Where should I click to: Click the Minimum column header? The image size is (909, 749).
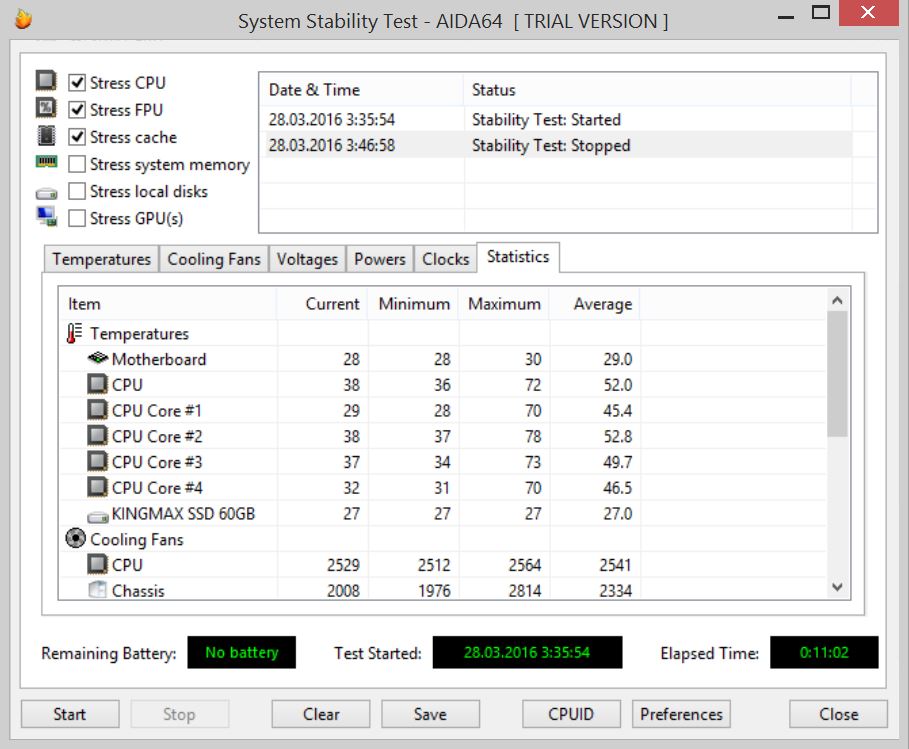(413, 304)
